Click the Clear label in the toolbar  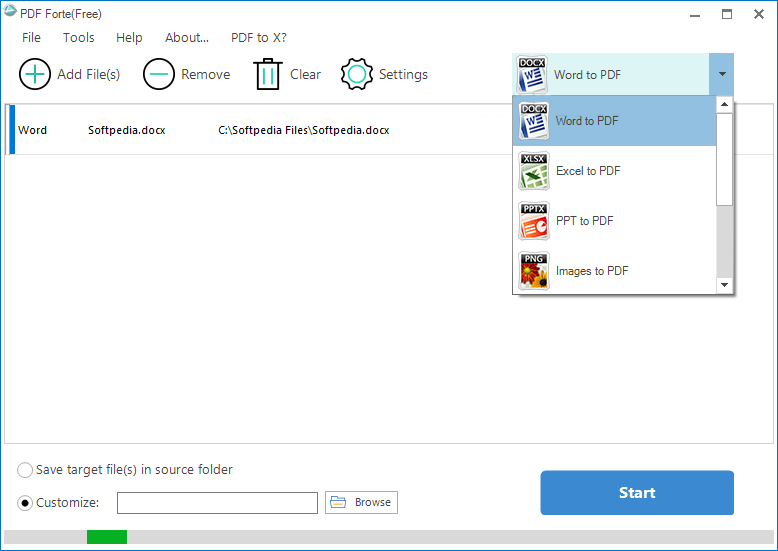tap(305, 74)
